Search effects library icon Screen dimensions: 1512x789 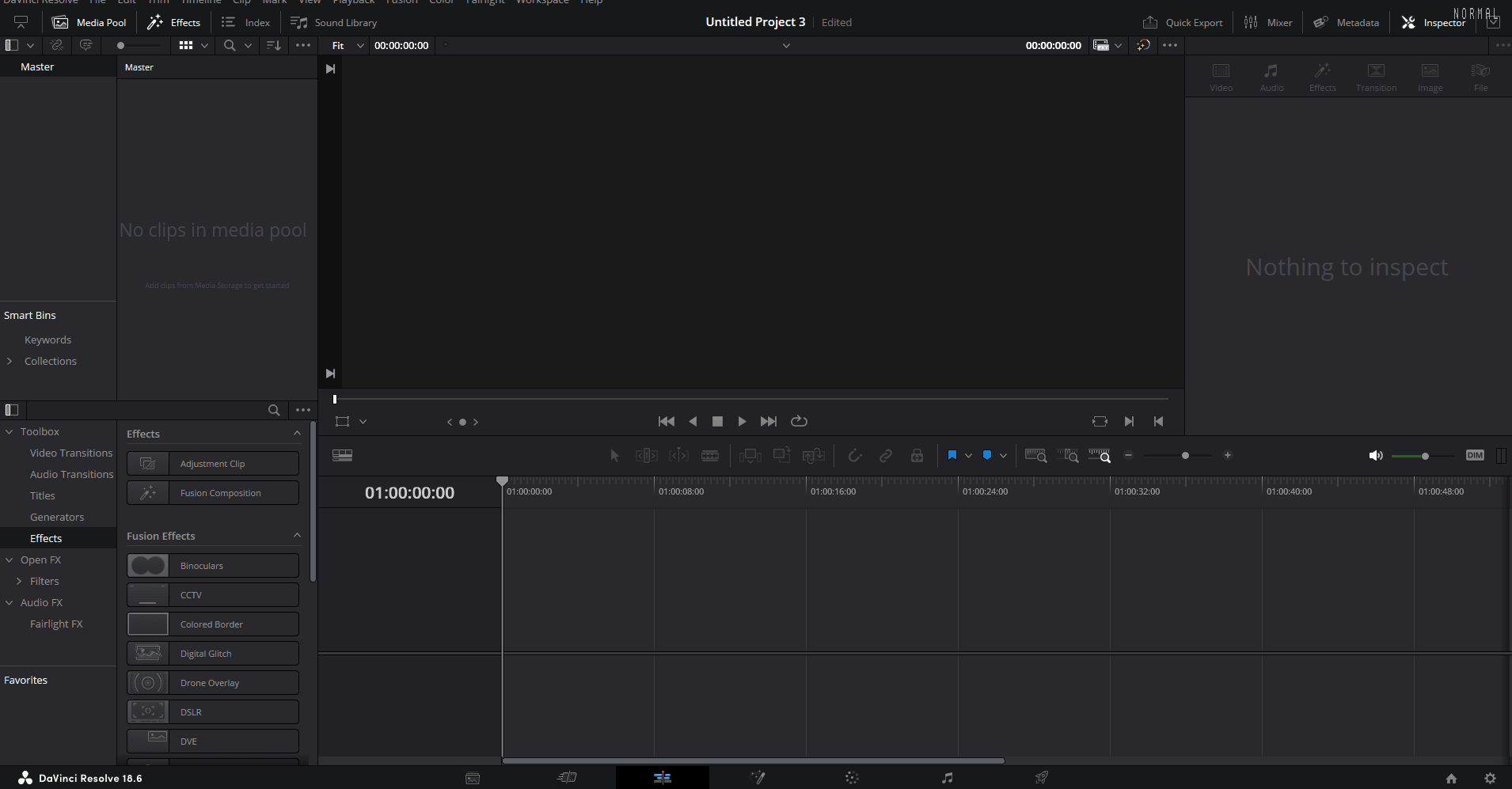274,410
